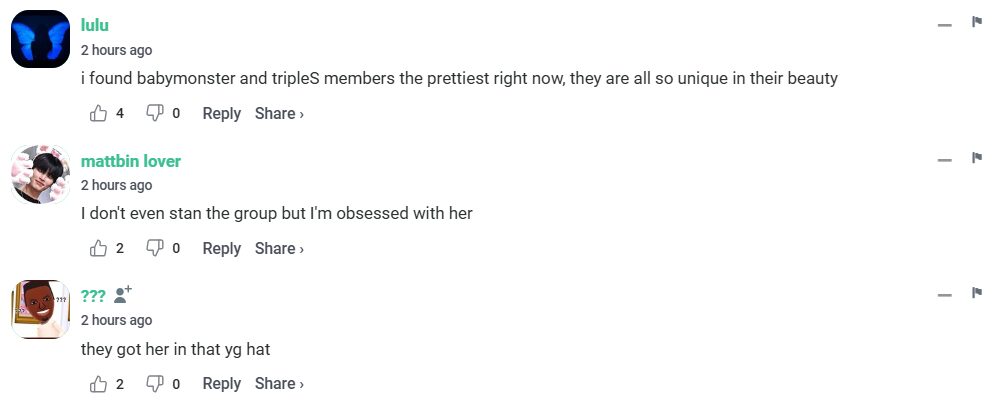View mattbin lover's avatar picture
This screenshot has height=401, width=996.
click(x=40, y=174)
